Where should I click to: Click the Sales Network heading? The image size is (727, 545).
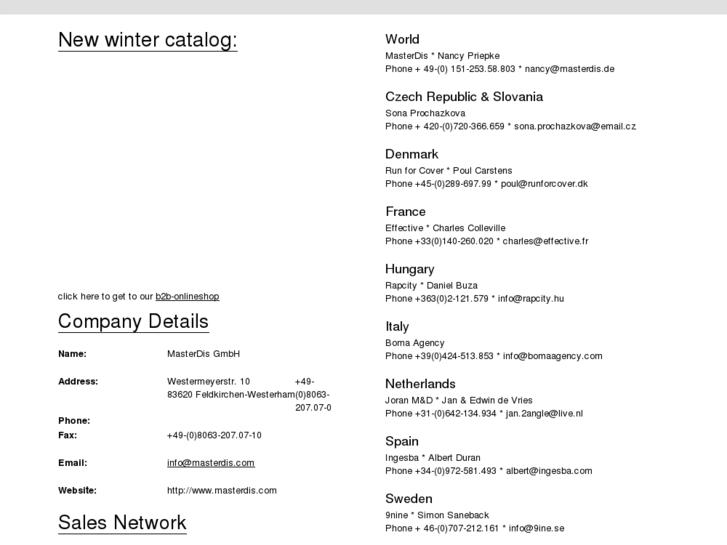pos(122,523)
